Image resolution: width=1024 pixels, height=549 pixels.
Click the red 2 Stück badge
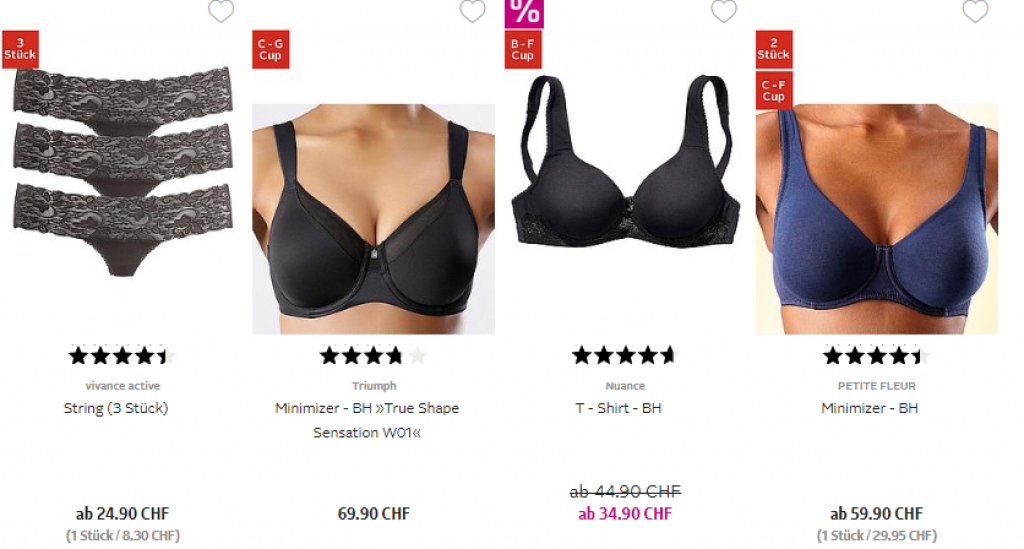(774, 49)
